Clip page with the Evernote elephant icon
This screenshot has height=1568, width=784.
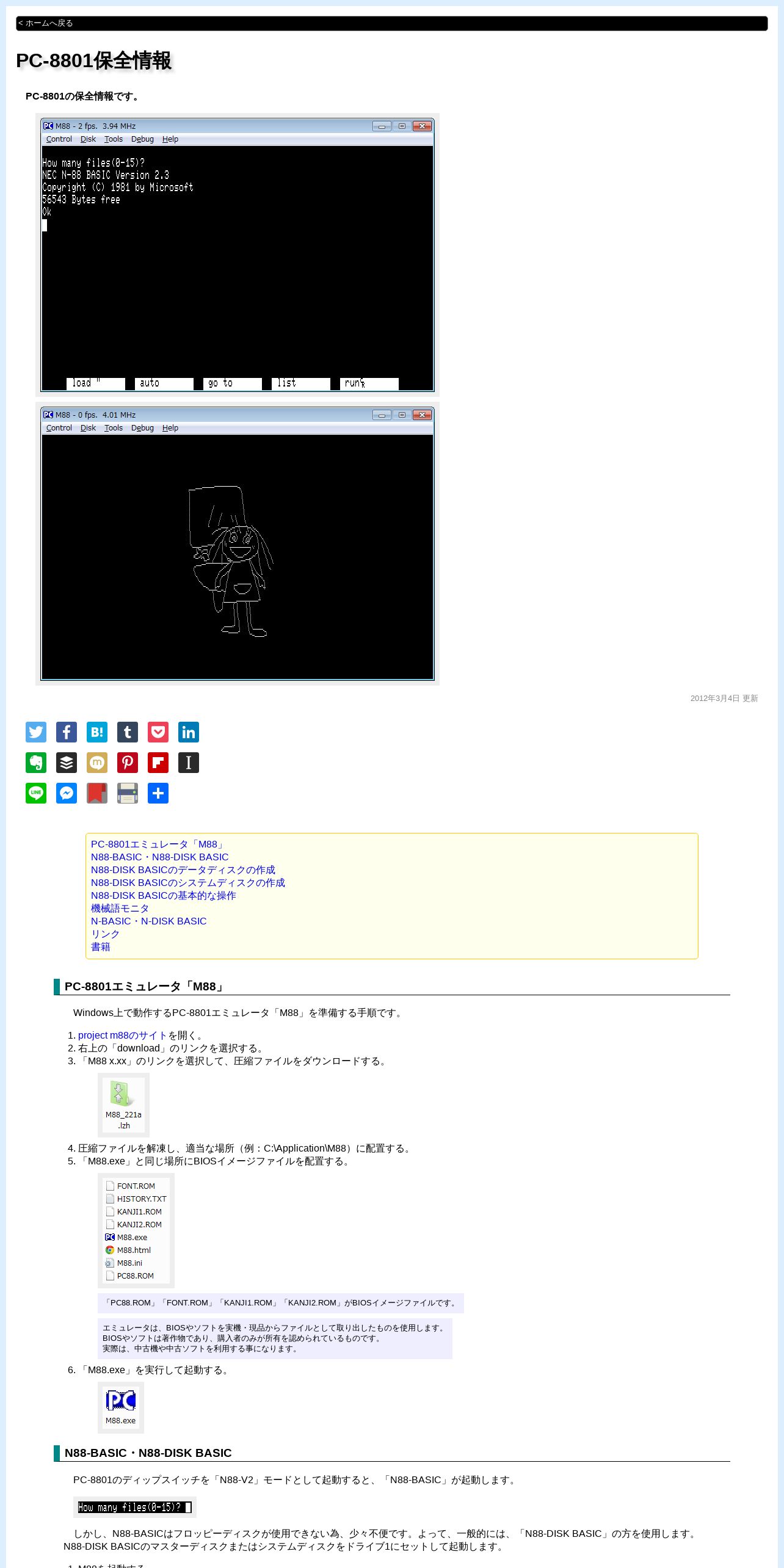tap(36, 763)
